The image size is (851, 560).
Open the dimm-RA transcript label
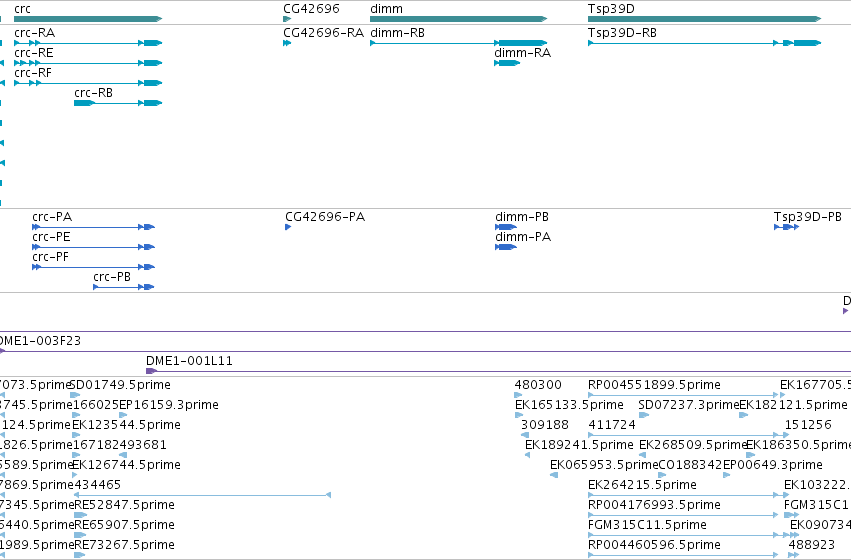pos(523,53)
